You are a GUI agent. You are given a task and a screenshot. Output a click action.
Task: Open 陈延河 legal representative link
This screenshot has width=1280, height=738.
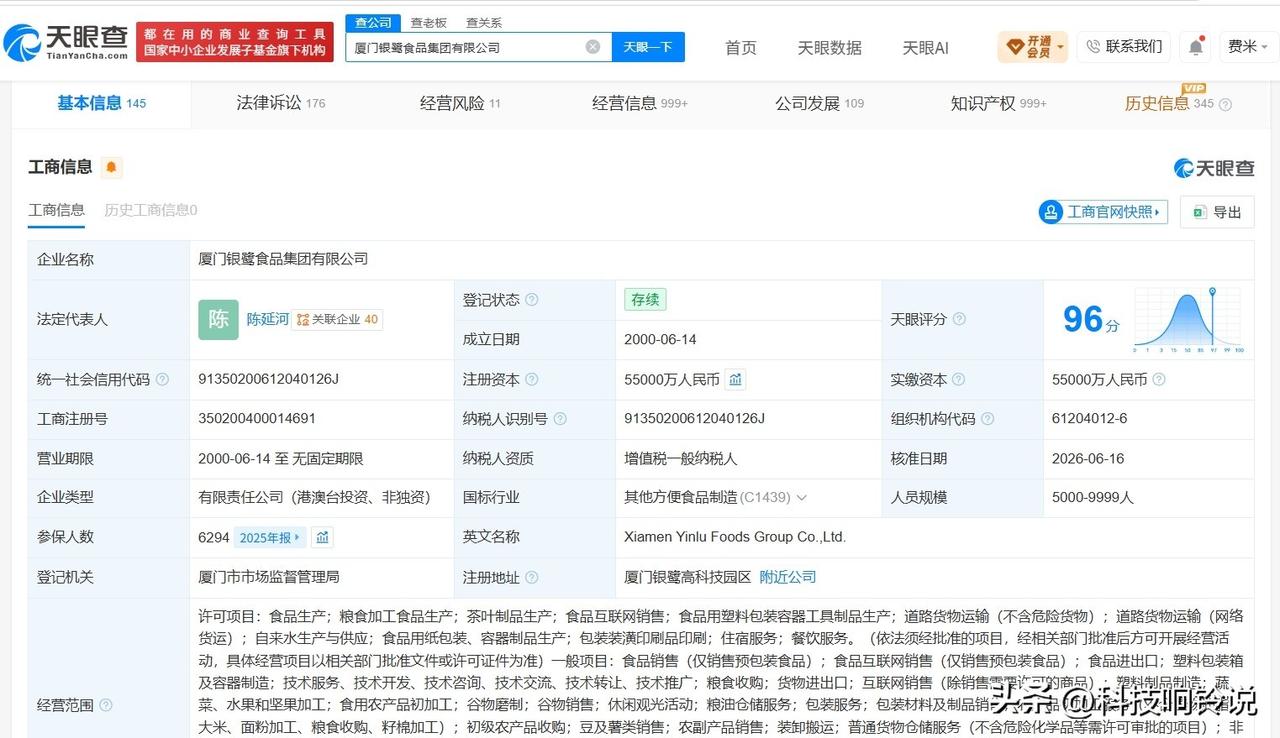tap(268, 319)
